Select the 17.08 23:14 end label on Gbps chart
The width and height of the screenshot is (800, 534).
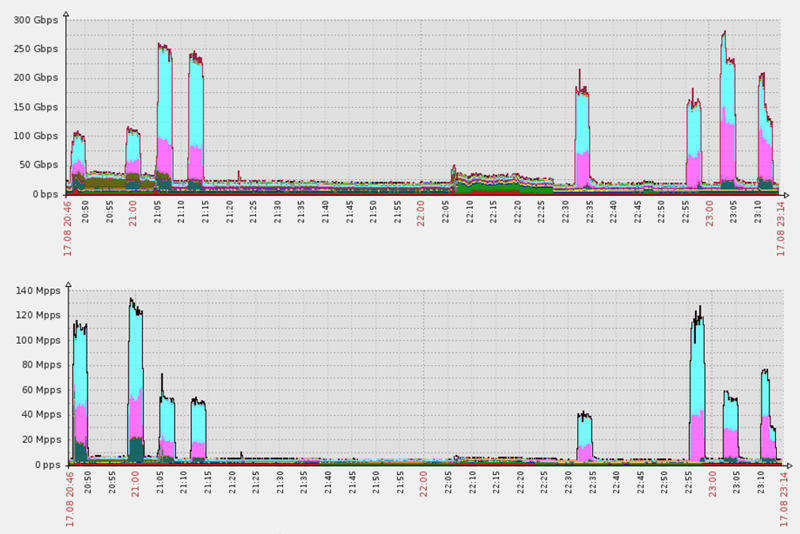[781, 228]
